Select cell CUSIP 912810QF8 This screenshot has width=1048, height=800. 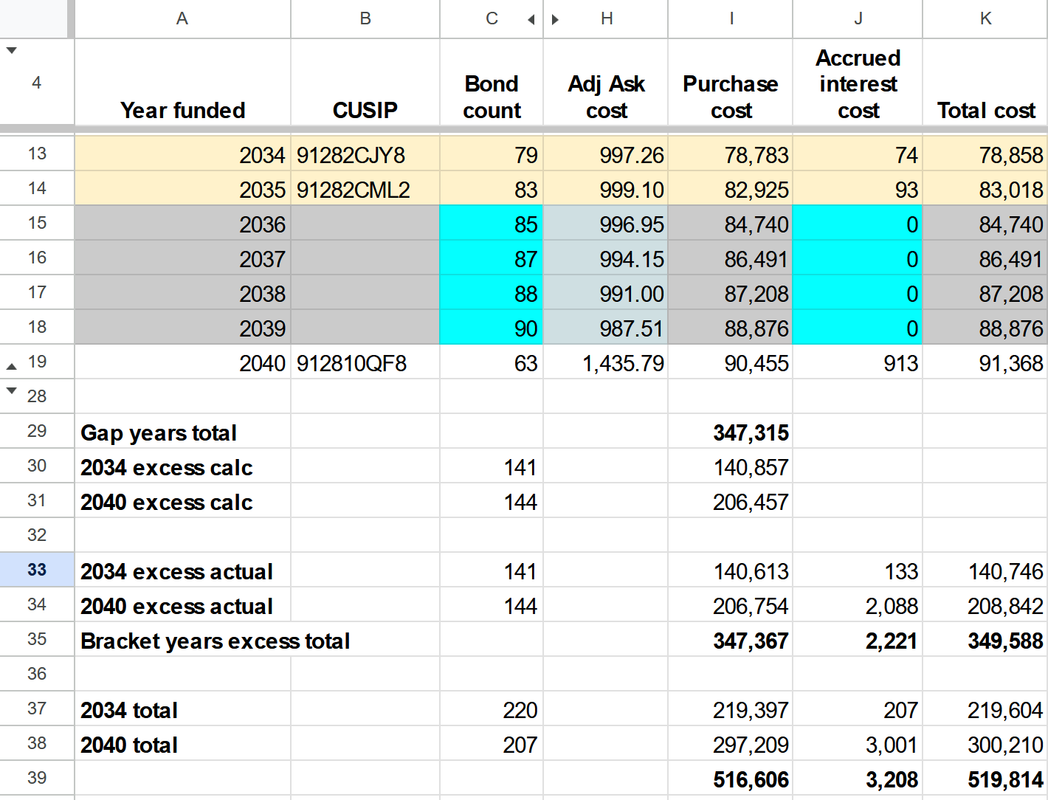[x=365, y=363]
